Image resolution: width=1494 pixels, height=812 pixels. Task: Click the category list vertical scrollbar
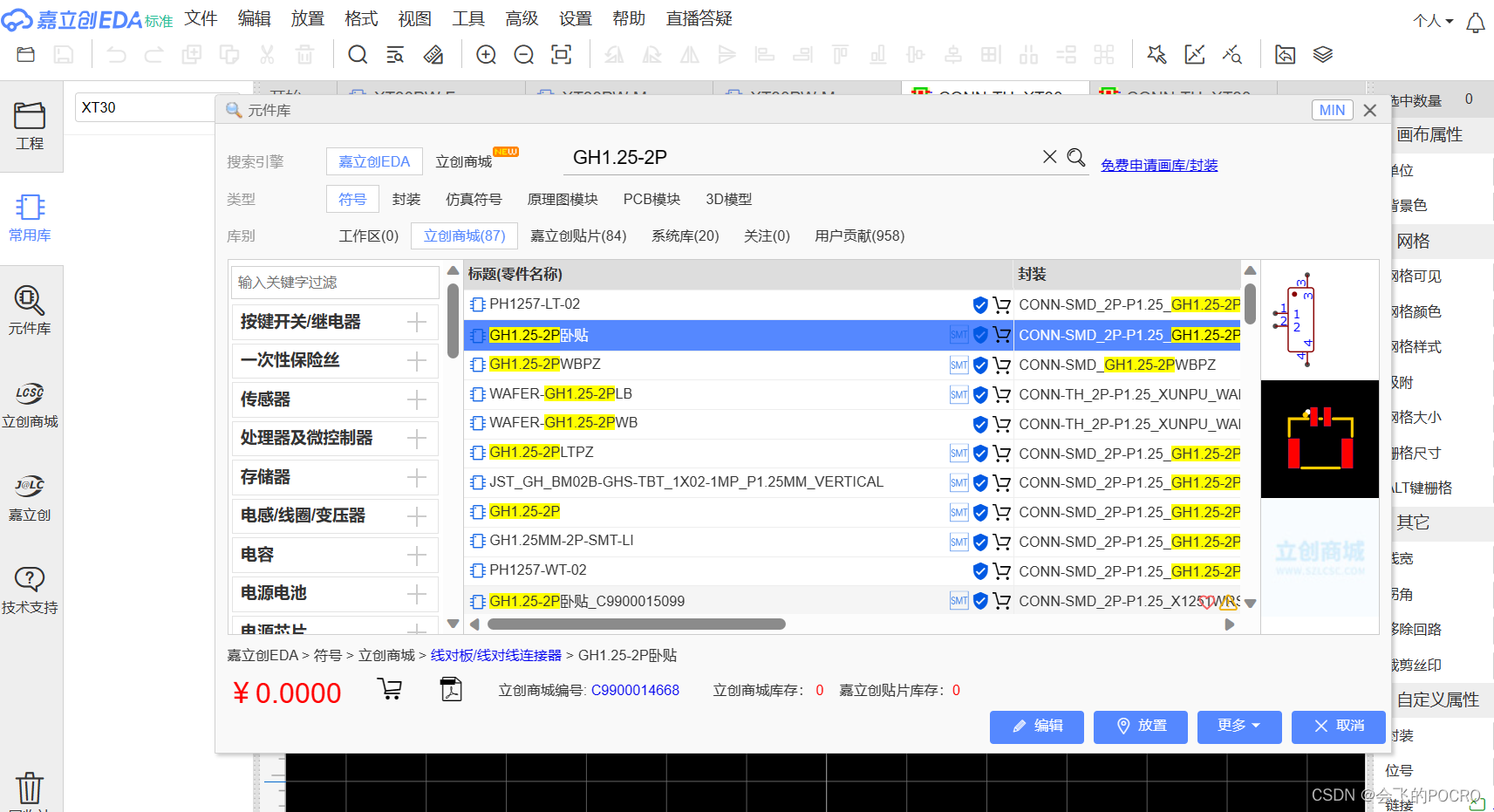[453, 321]
